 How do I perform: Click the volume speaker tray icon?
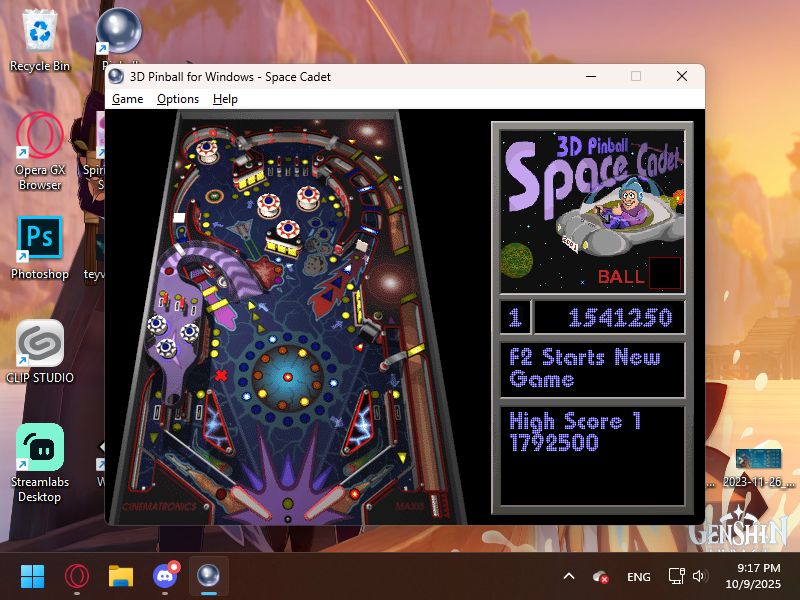tap(699, 577)
